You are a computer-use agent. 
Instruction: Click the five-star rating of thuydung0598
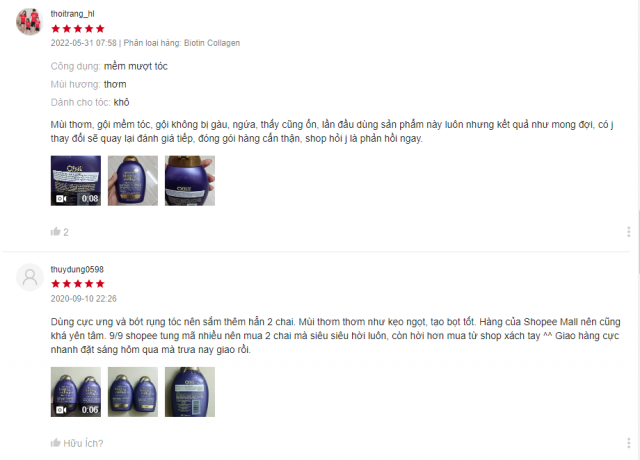tap(78, 284)
